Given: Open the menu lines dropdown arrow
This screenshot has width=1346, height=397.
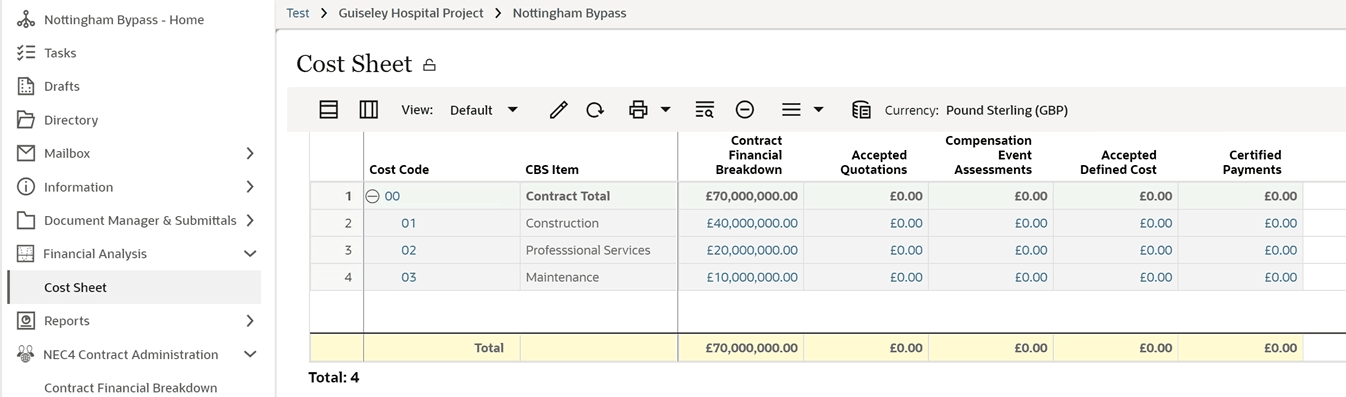Looking at the screenshot, I should [x=818, y=110].
